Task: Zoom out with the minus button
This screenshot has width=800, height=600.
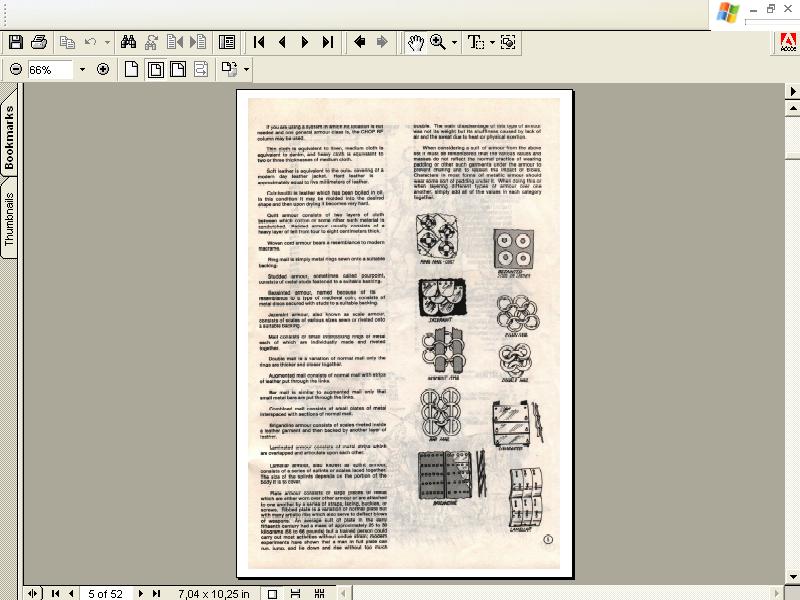Action: [16, 69]
